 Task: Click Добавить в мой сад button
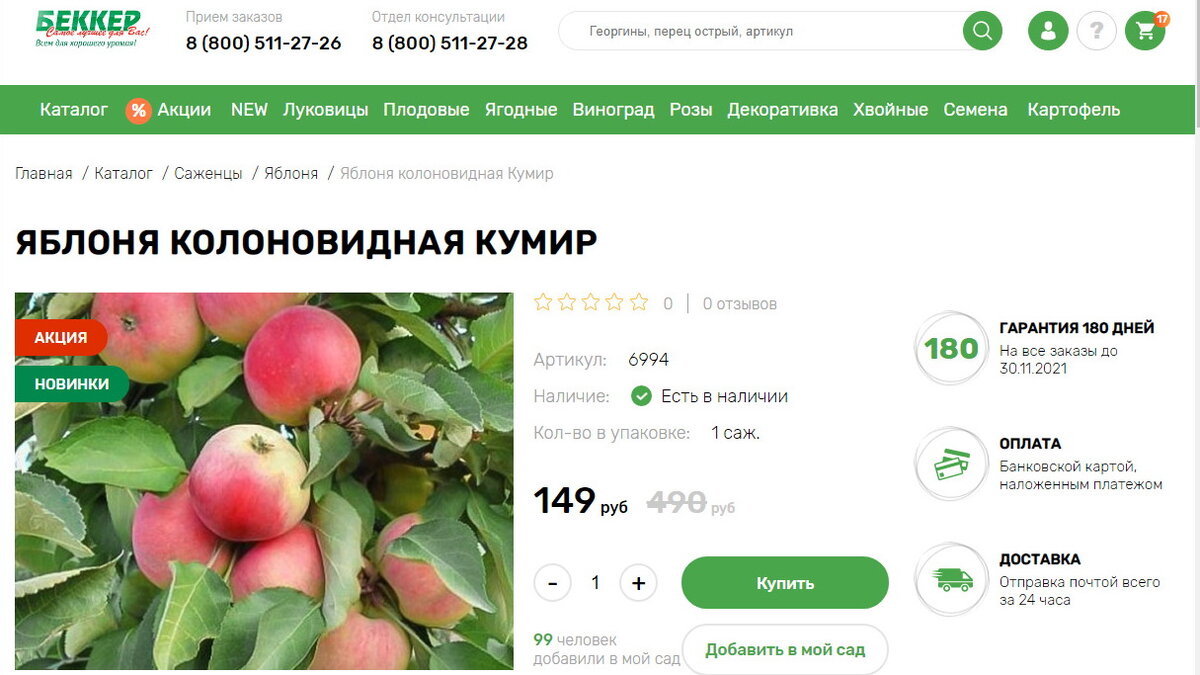(x=785, y=649)
